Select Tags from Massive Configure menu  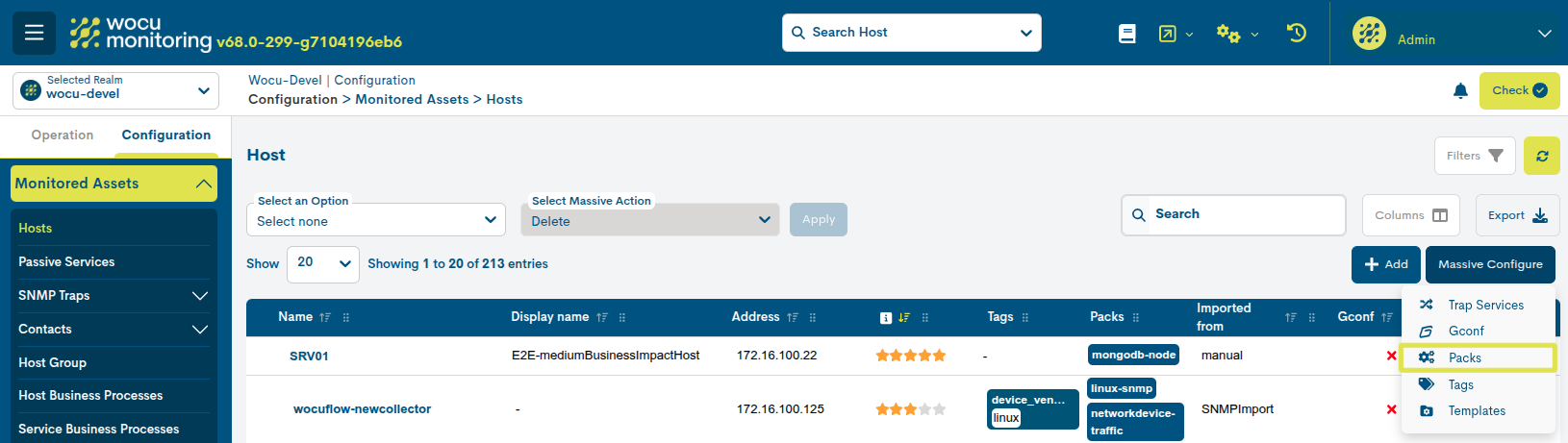click(x=1479, y=384)
